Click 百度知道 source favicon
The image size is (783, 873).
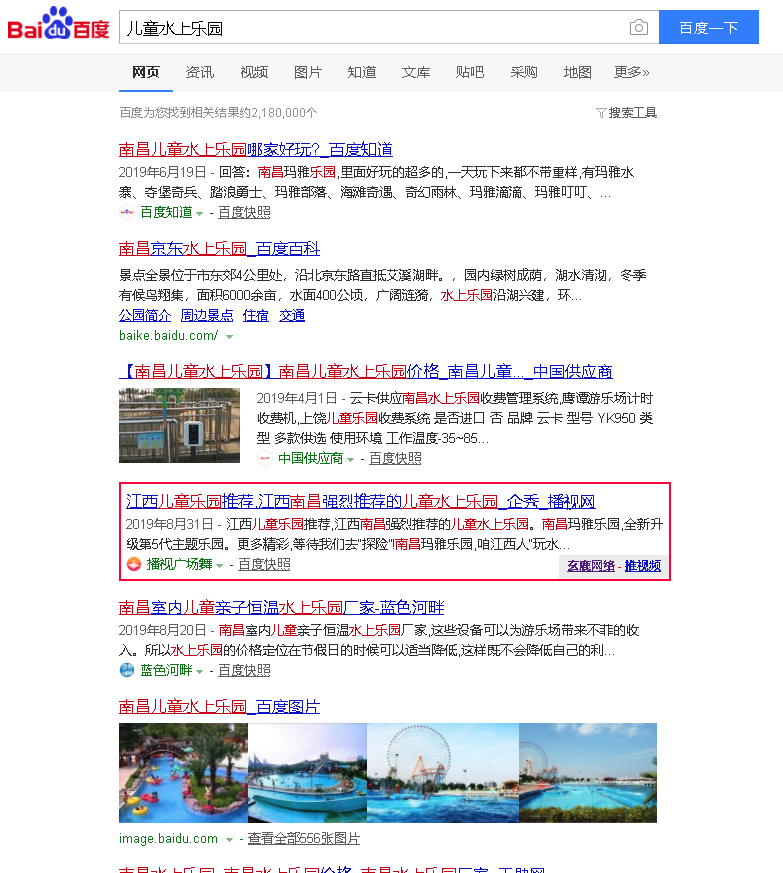coord(127,212)
